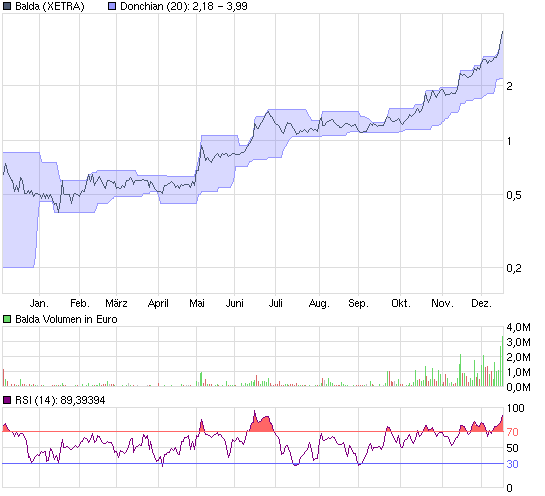Click the tallest green volume bar in December

tap(502, 361)
